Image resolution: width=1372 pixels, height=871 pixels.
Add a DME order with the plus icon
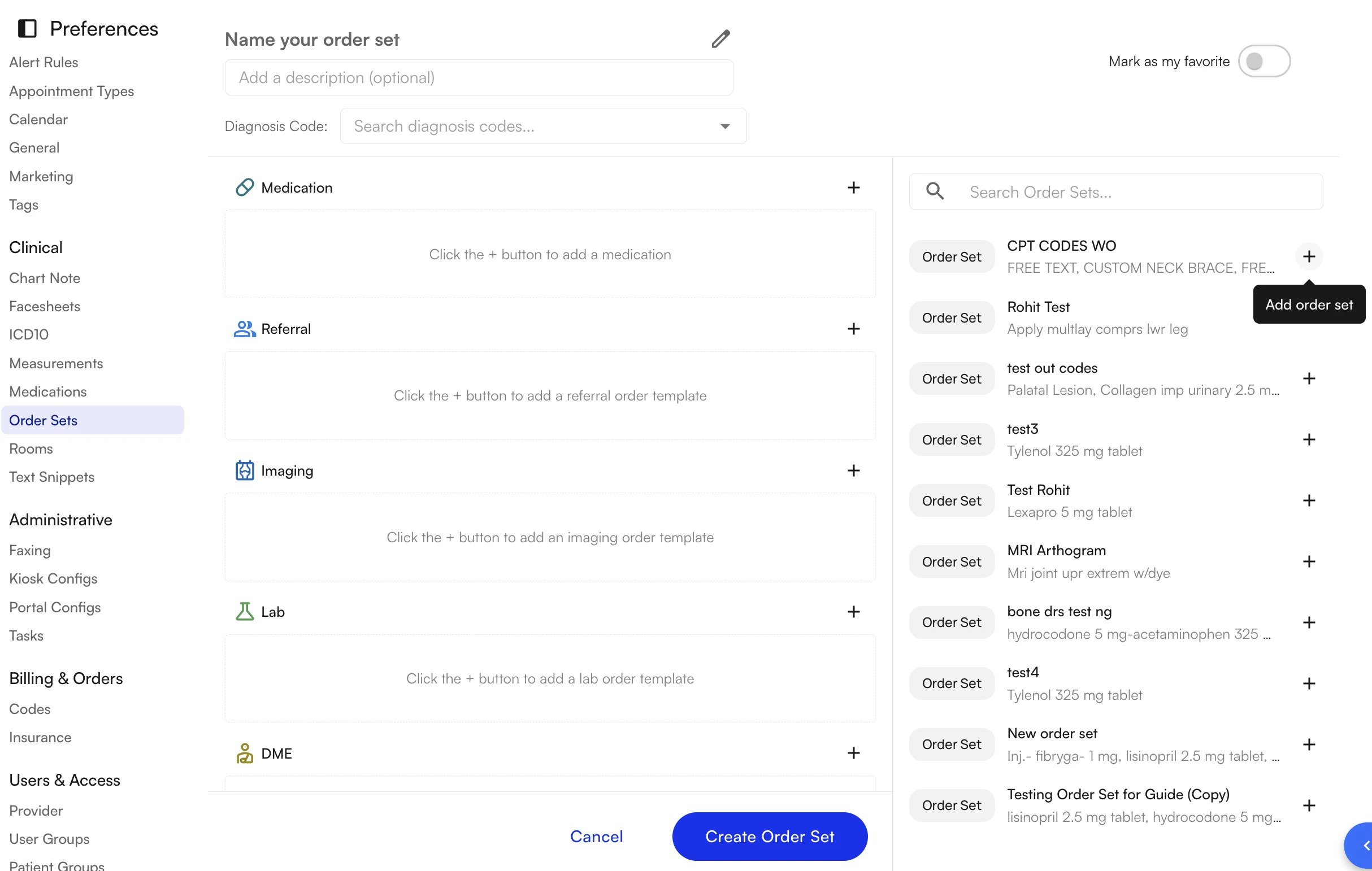click(x=853, y=753)
